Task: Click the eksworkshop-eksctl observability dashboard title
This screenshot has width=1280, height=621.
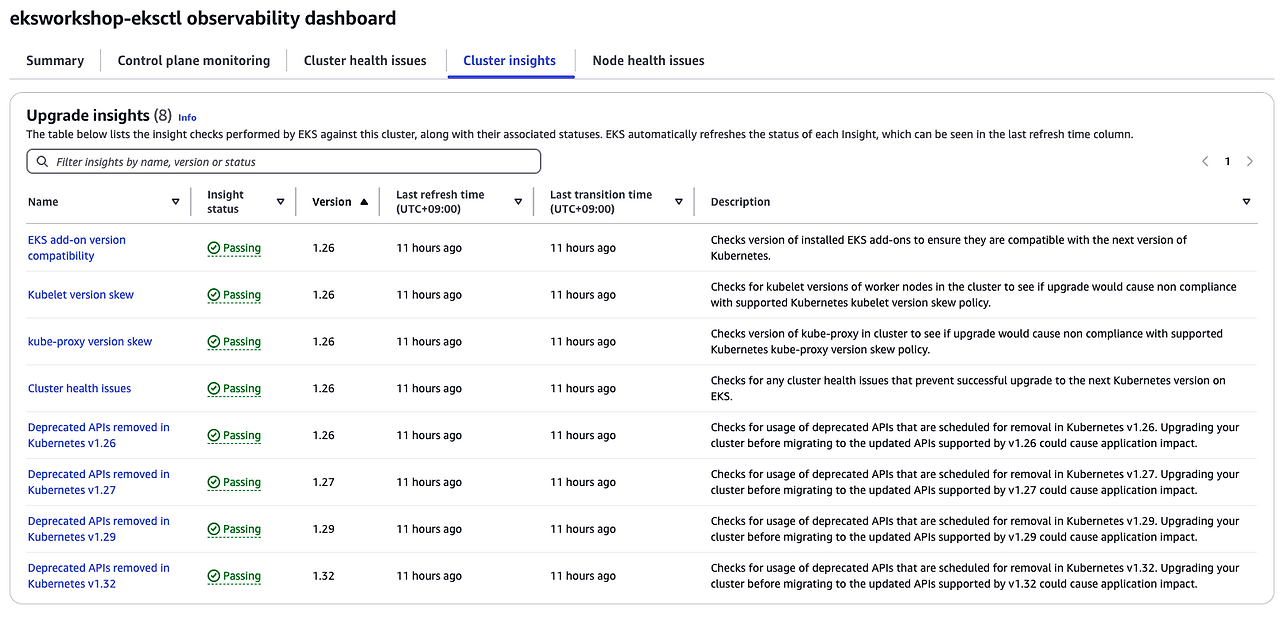Action: click(x=203, y=18)
